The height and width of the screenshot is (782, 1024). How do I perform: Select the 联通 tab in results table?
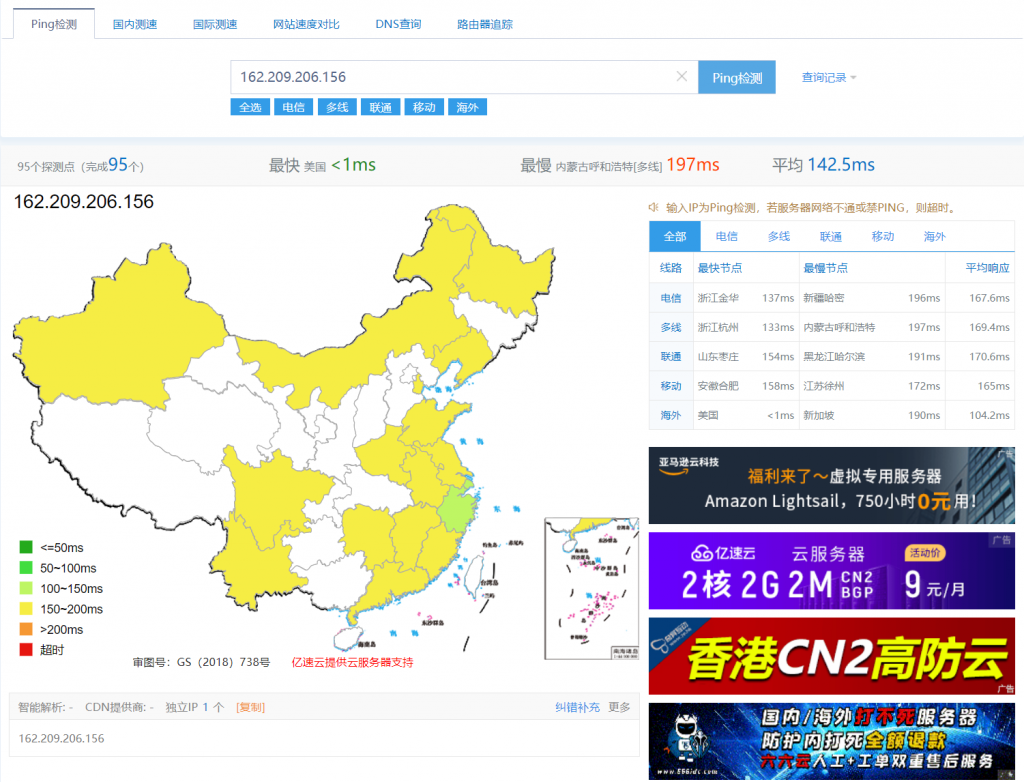(830, 237)
